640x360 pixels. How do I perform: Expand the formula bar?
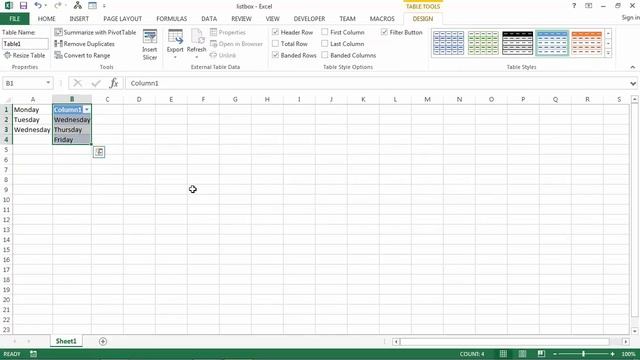tap(633, 83)
